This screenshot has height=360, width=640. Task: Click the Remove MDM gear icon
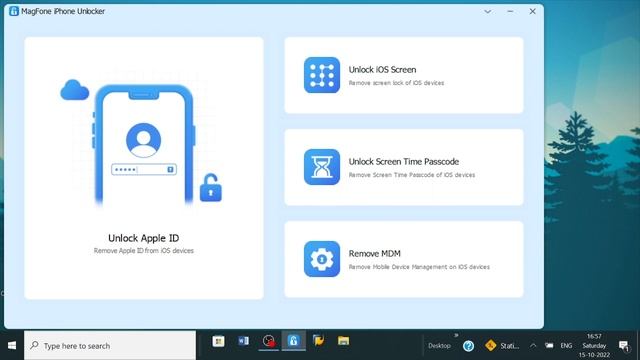[322, 259]
